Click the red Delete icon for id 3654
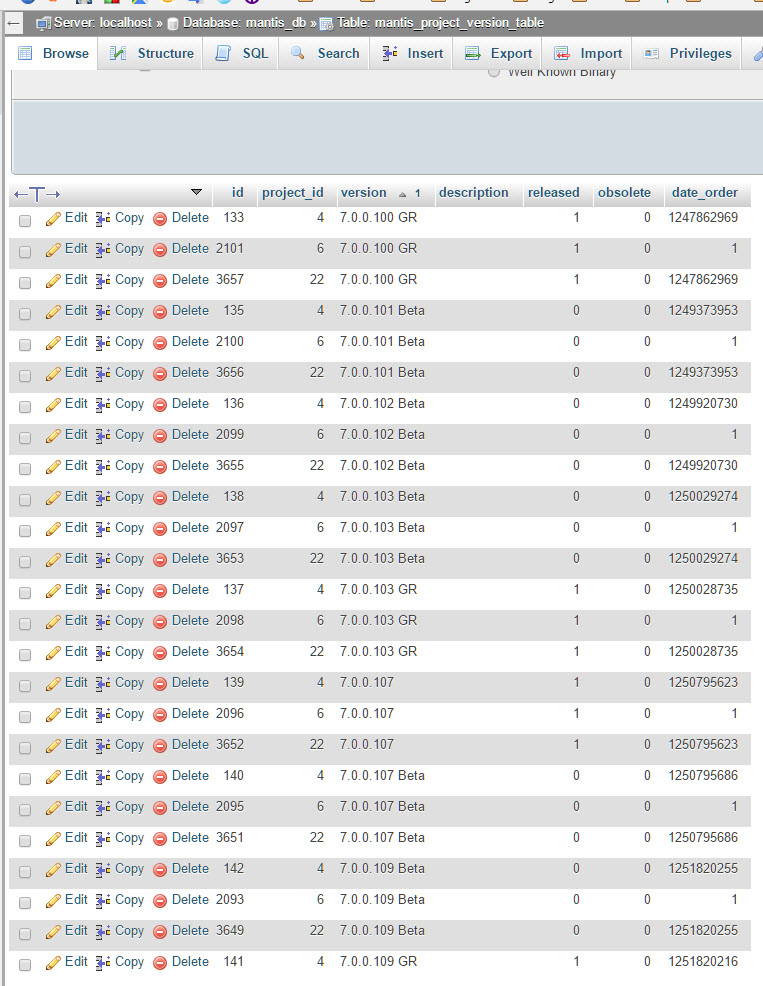This screenshot has height=986, width=763. coord(160,653)
